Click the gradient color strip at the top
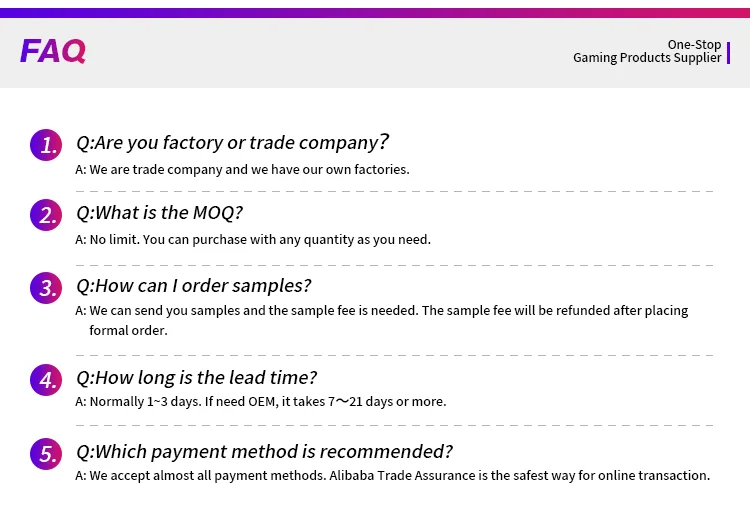 pos(375,13)
